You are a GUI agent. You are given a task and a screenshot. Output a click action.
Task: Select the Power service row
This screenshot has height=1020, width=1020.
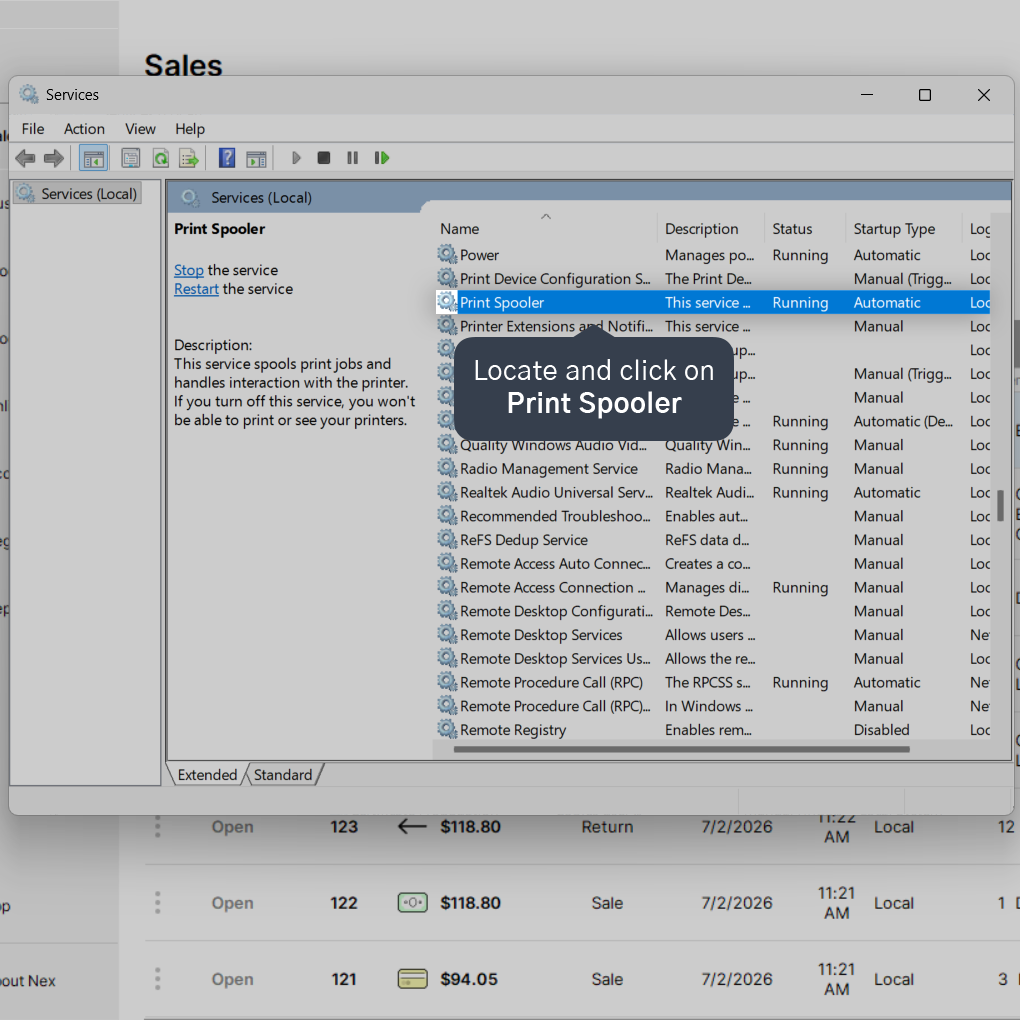[713, 255]
